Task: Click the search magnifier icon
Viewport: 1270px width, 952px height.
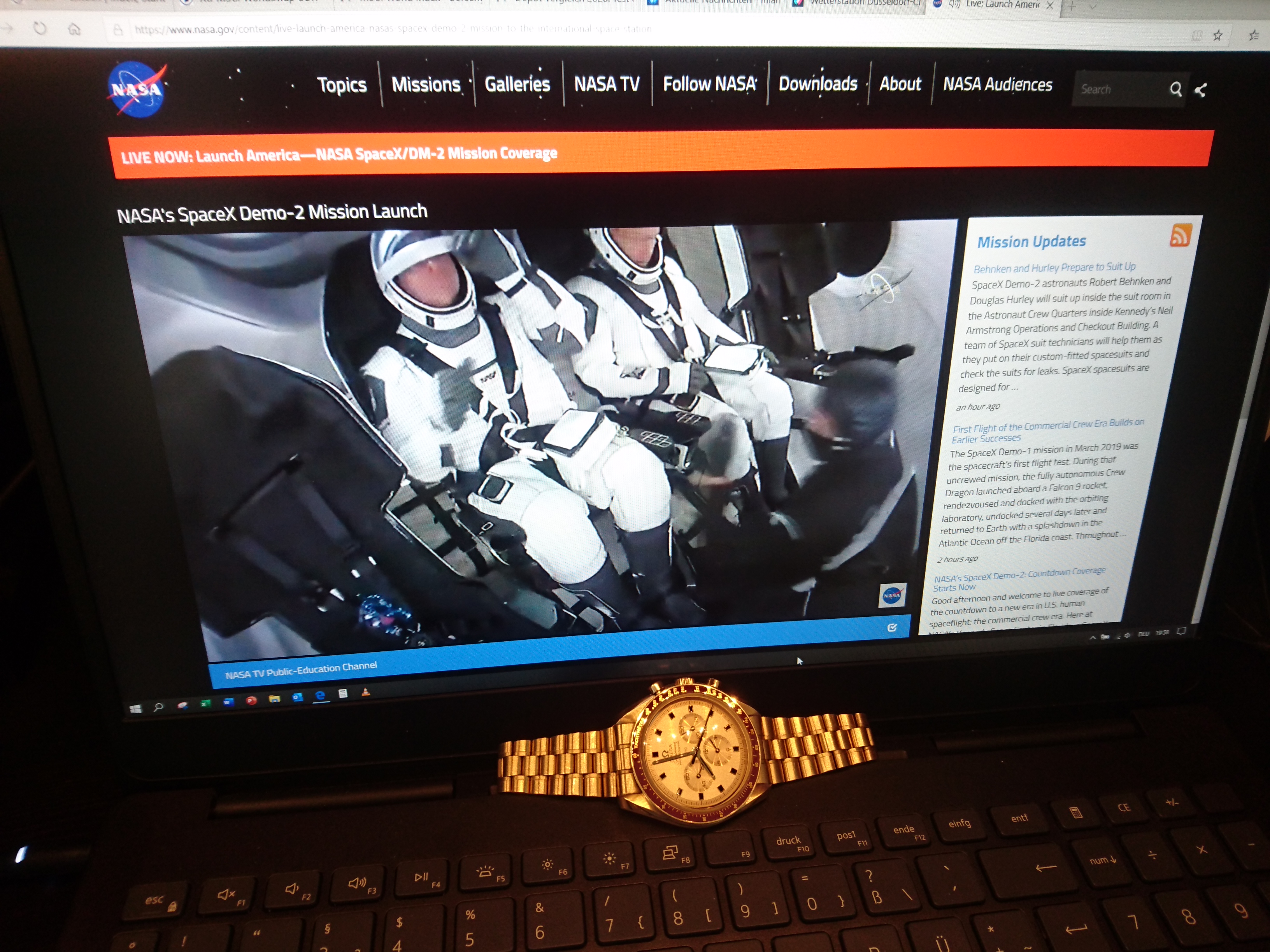Action: point(1175,89)
